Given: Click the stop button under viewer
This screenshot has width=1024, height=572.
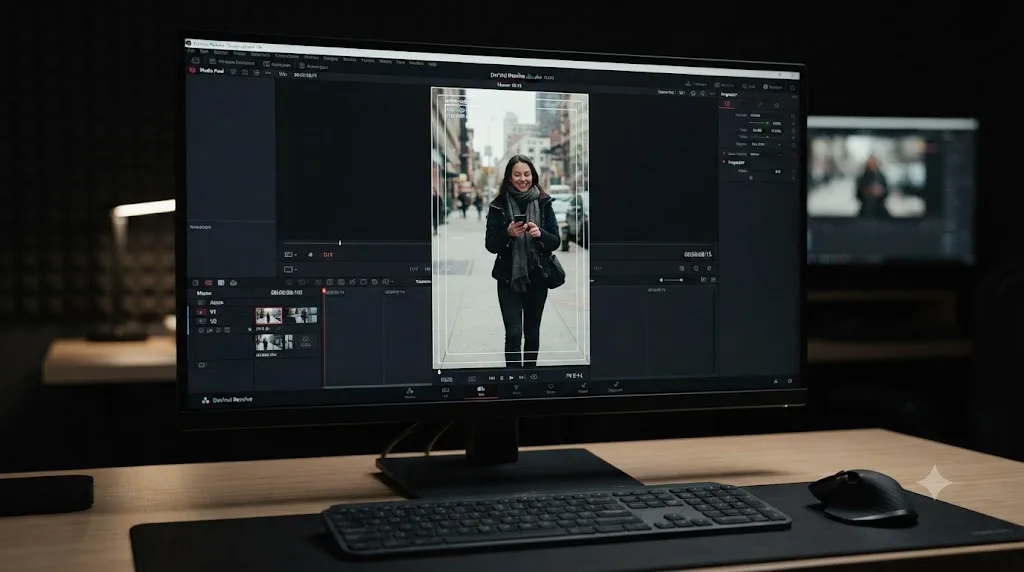Looking at the screenshot, I should [x=502, y=377].
